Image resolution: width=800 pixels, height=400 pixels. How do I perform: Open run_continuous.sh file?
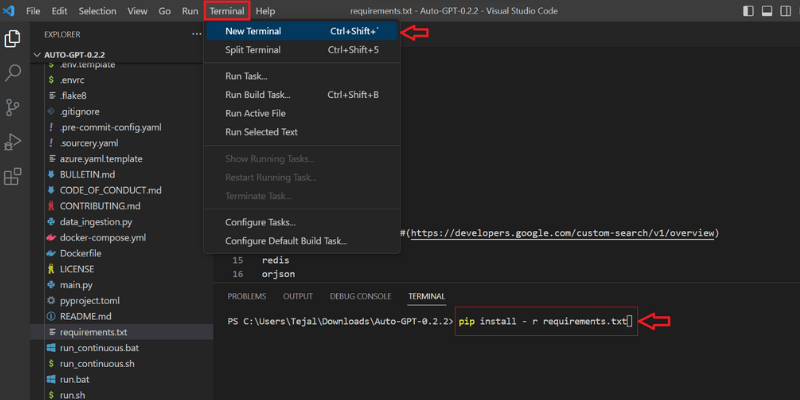[97, 364]
